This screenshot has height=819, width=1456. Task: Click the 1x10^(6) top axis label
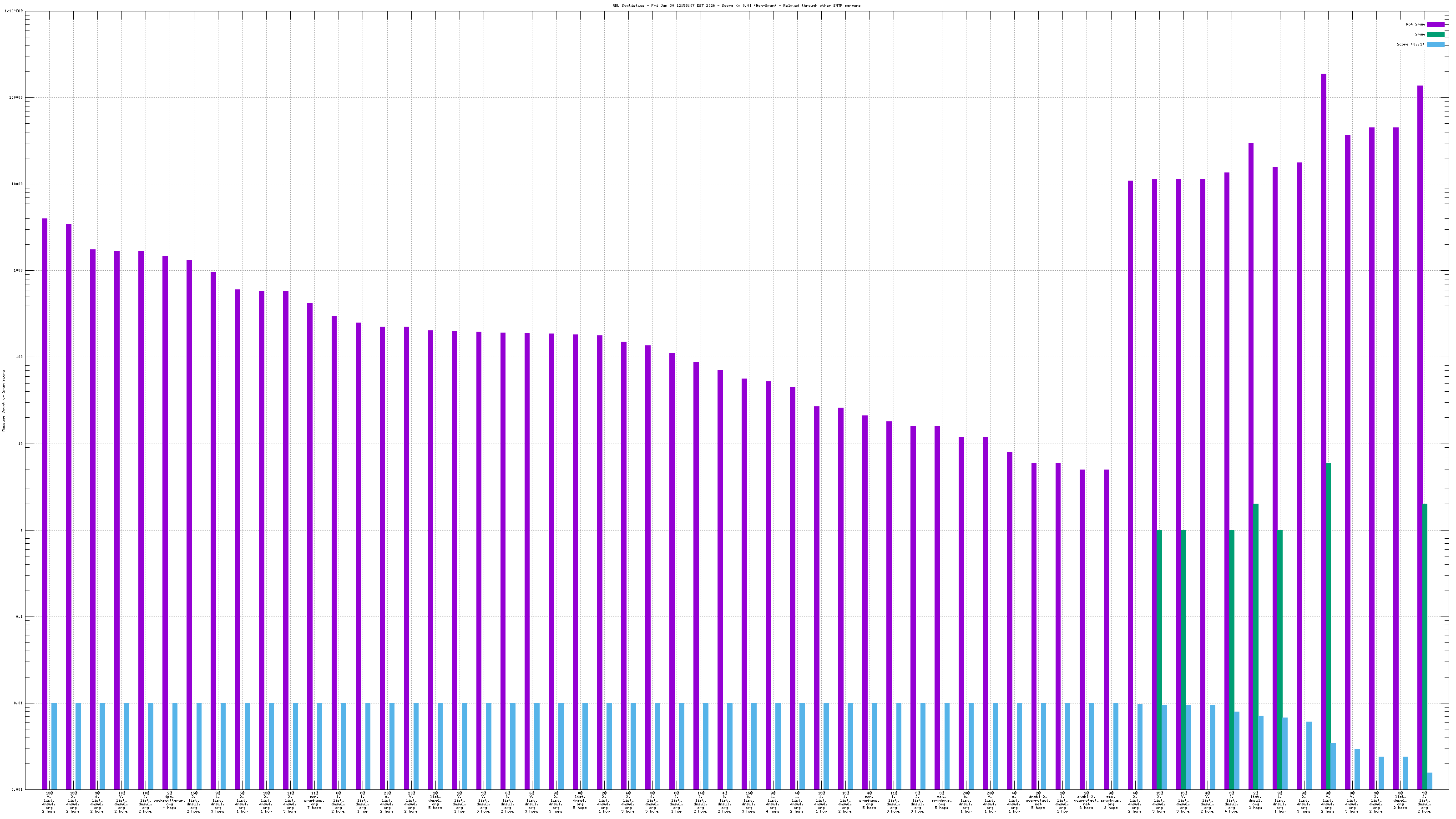(x=14, y=11)
